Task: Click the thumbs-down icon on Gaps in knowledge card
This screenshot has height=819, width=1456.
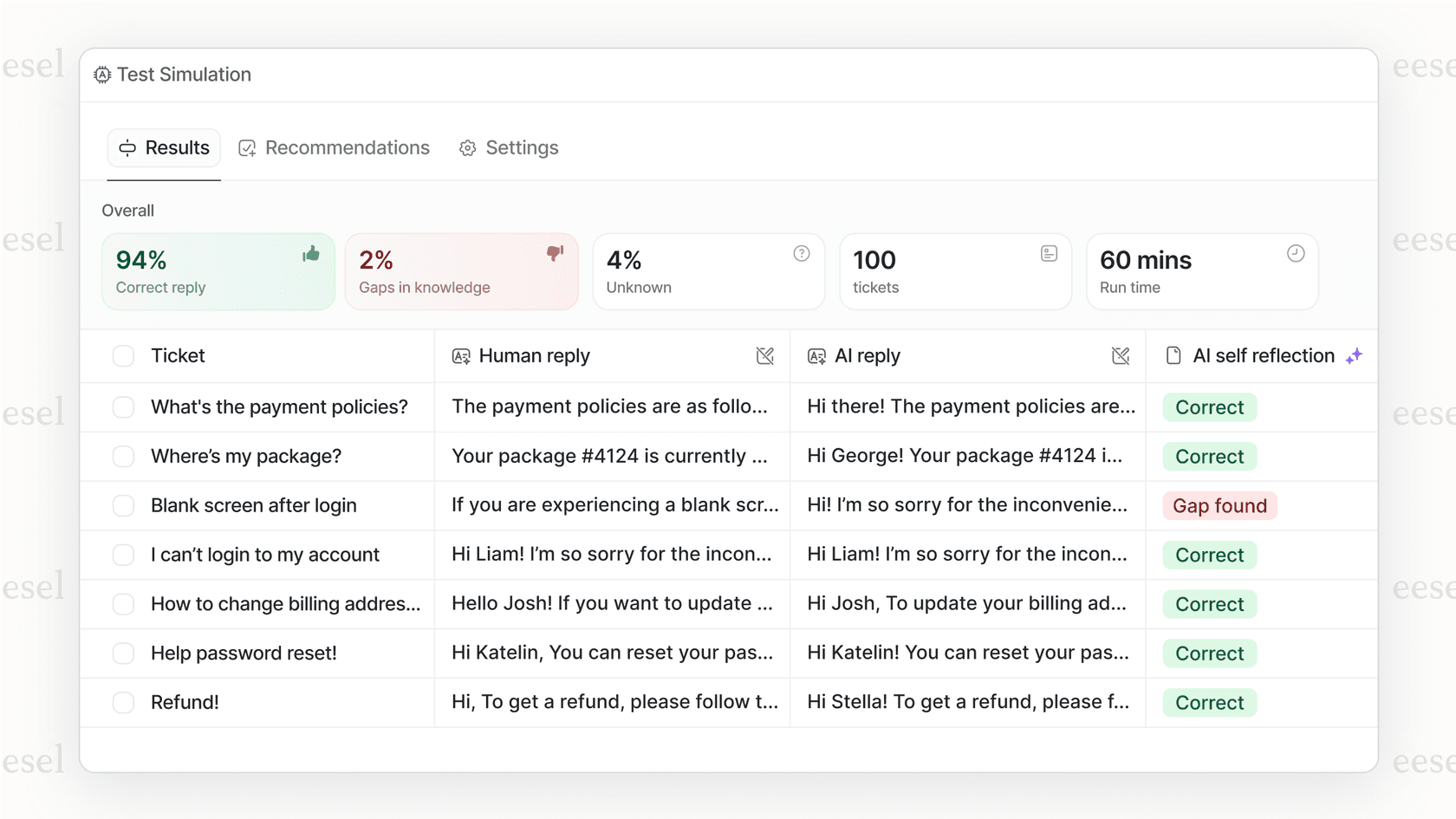Action: click(x=555, y=253)
